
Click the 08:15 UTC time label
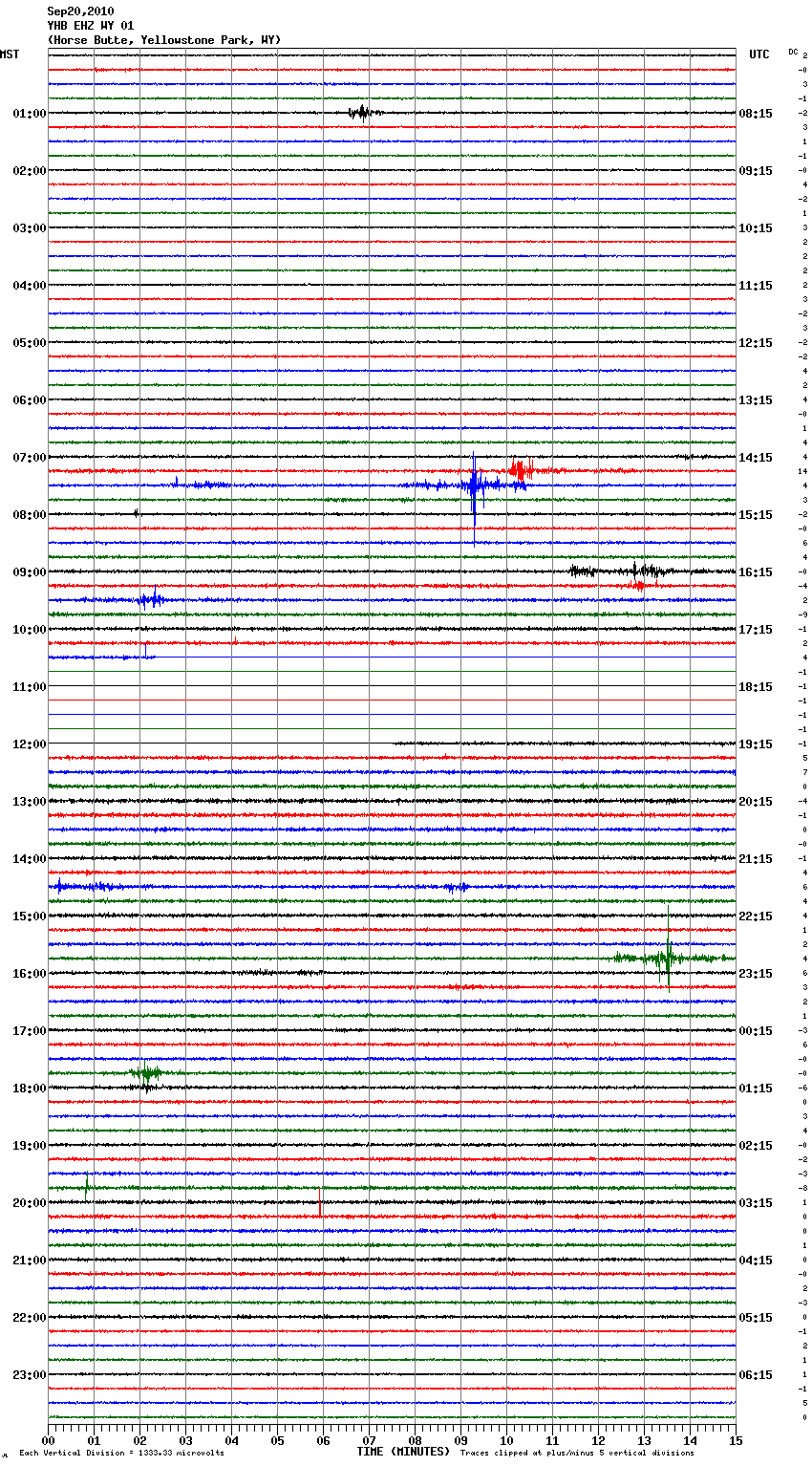tap(756, 114)
